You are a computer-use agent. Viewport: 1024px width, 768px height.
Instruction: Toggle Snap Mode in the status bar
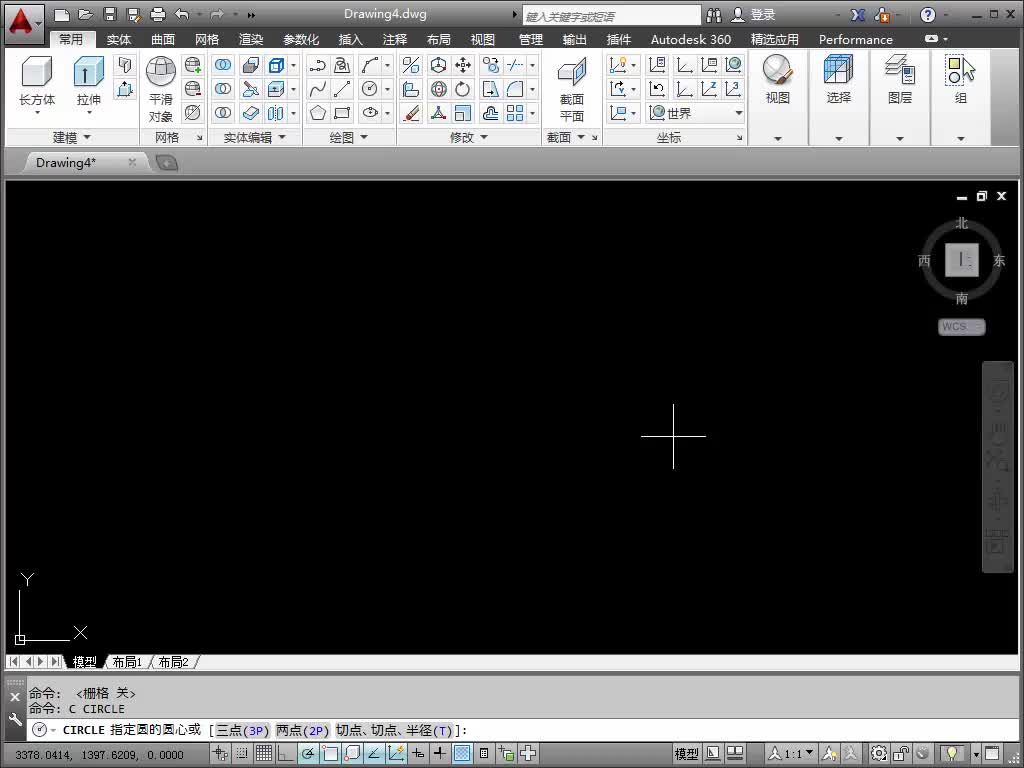click(242, 754)
